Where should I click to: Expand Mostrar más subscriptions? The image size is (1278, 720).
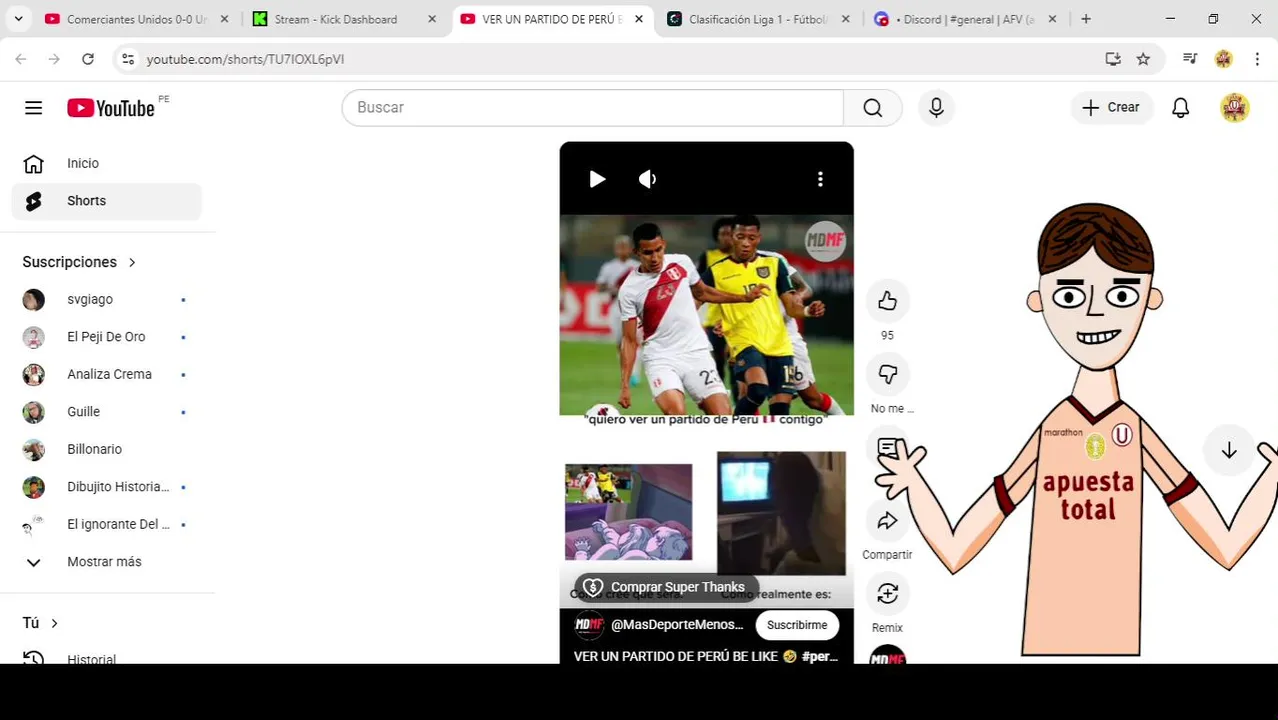(x=107, y=562)
